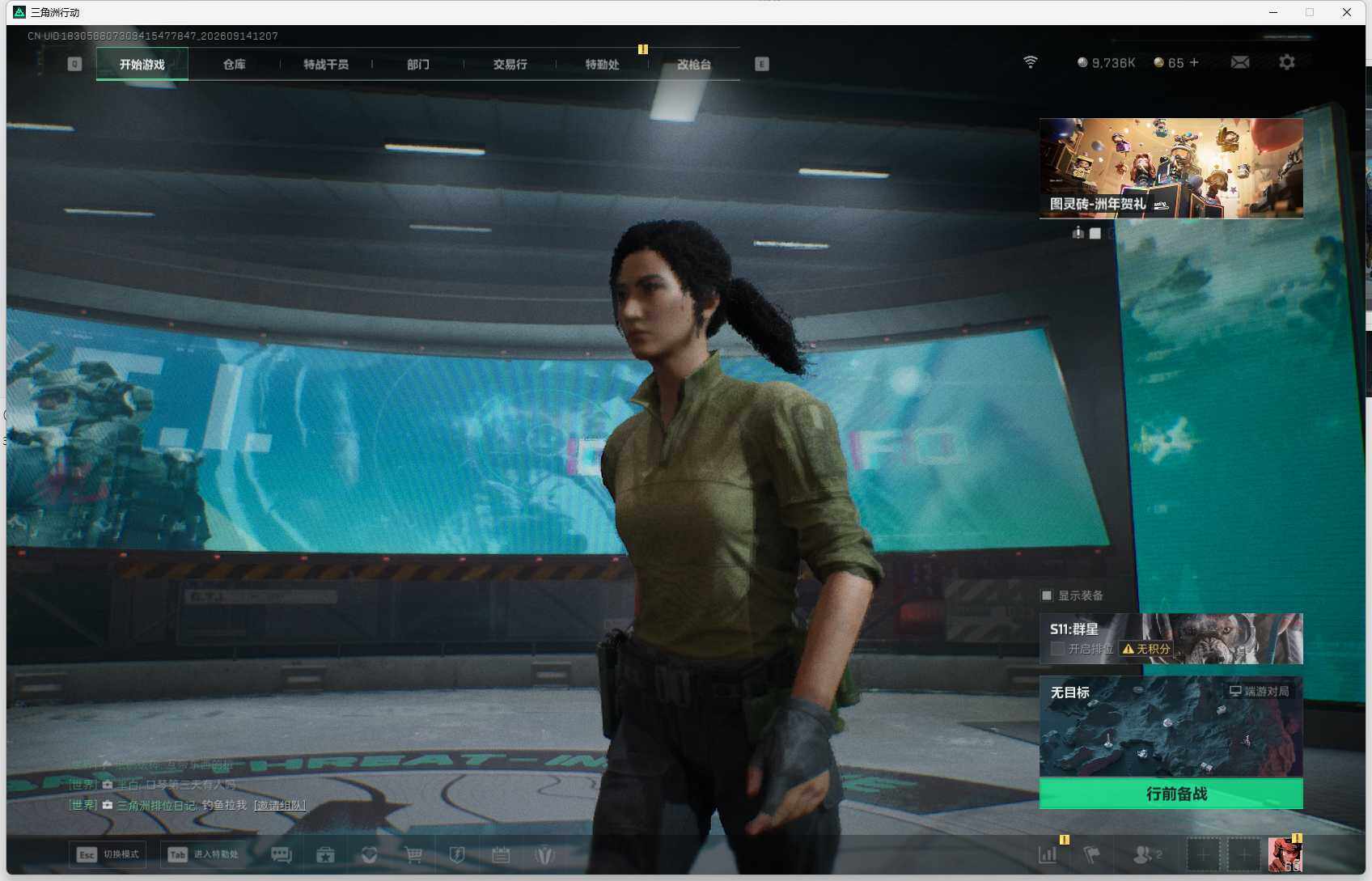Select the 无目标 map card

(1171, 726)
